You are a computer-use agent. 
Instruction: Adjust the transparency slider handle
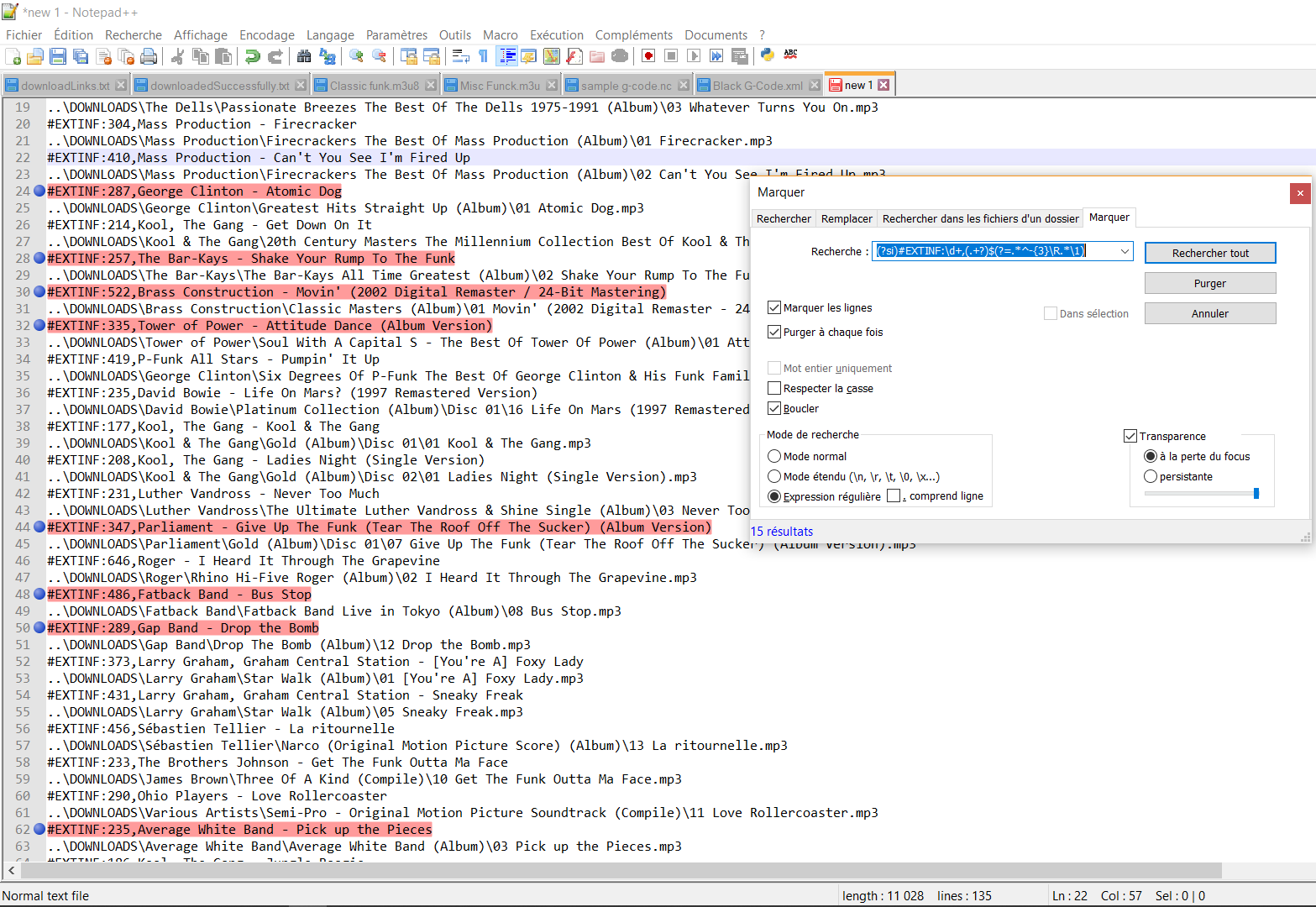(1256, 494)
